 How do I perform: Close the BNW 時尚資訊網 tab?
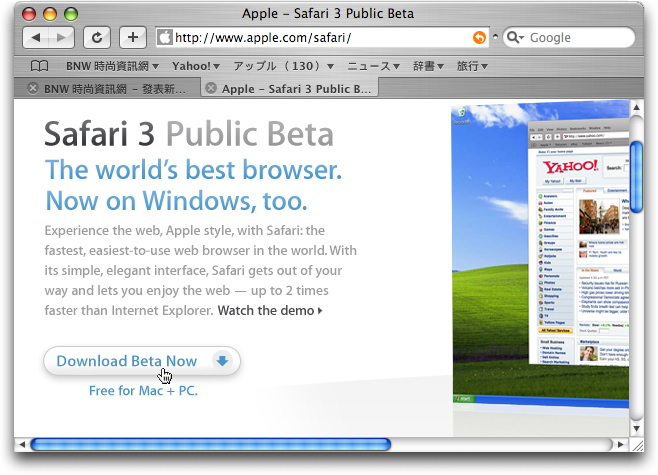pyautogui.click(x=33, y=88)
